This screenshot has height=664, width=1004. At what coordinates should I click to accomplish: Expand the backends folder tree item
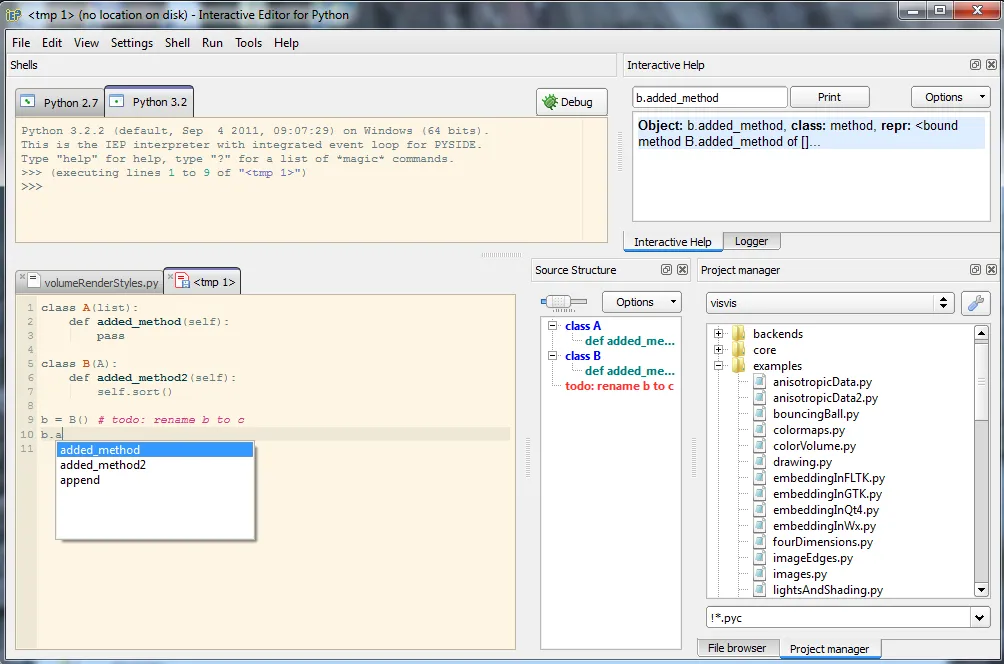[719, 333]
